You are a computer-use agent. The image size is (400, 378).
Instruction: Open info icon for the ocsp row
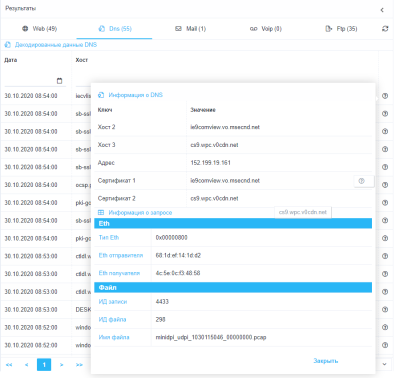385,185
